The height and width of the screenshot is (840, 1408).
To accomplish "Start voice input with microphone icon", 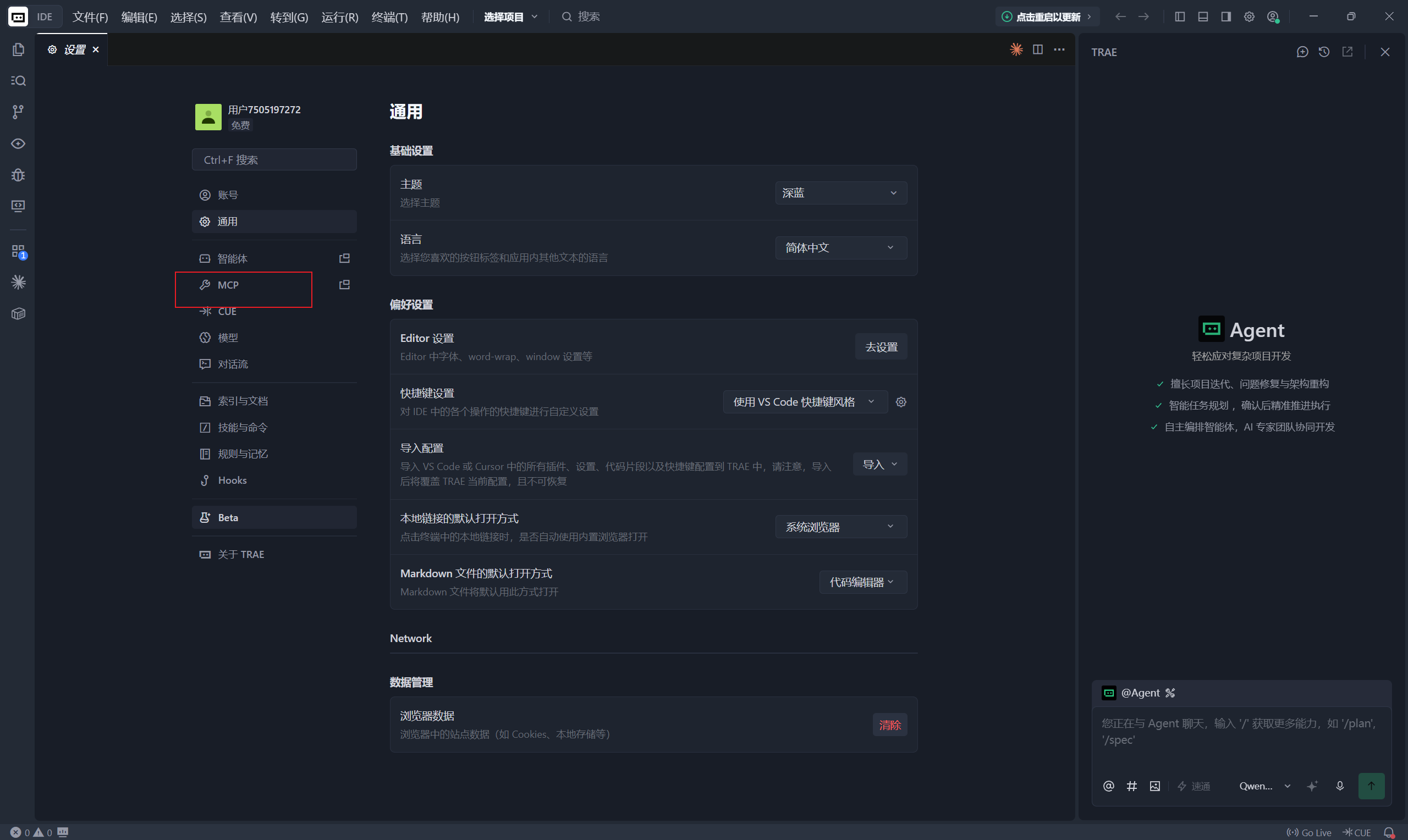I will pyautogui.click(x=1339, y=786).
